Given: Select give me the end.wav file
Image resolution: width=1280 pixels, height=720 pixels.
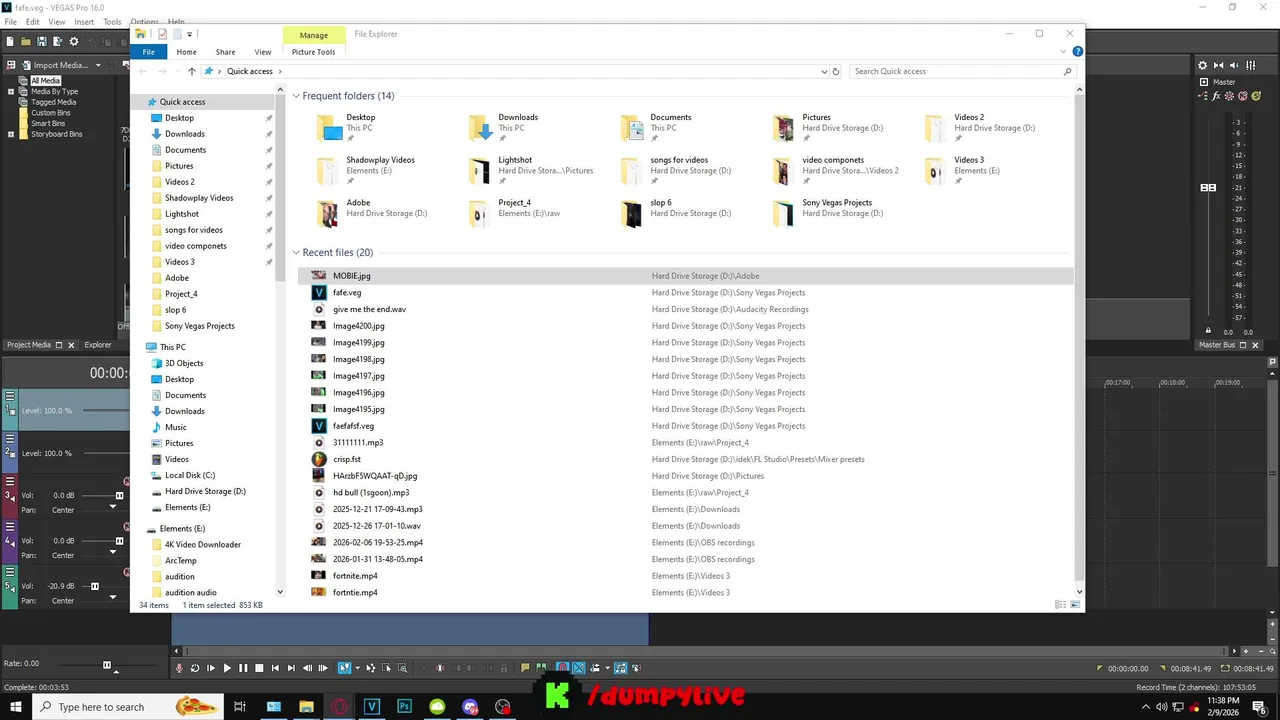Looking at the screenshot, I should [x=685, y=309].
